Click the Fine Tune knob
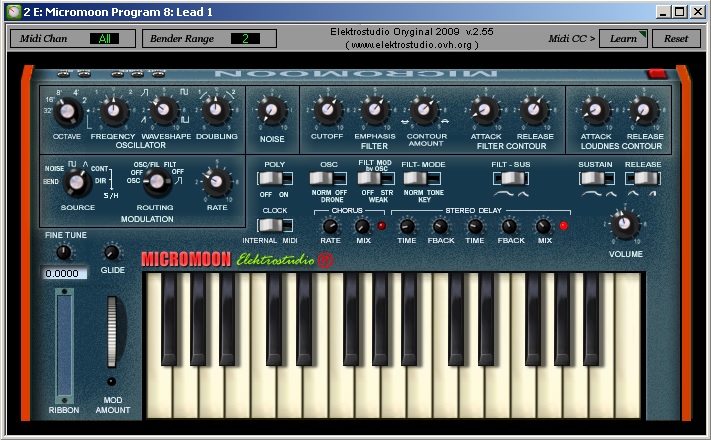Image resolution: width=711 pixels, height=440 pixels. tap(64, 252)
